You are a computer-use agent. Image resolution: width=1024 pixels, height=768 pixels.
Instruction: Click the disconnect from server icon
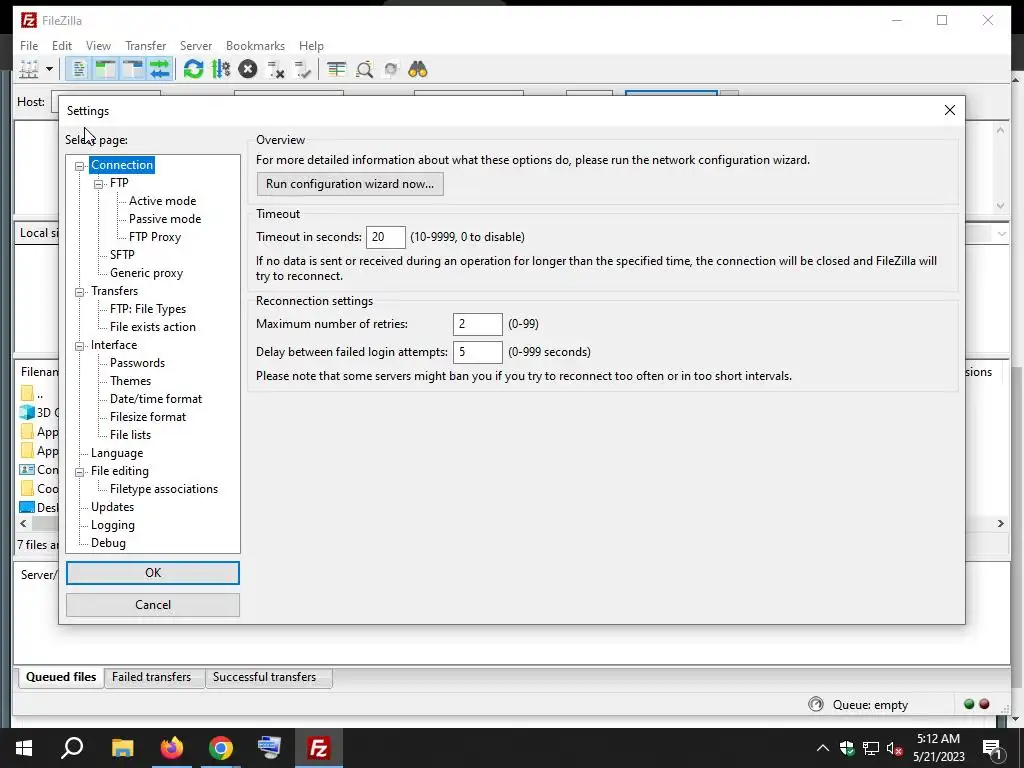275,69
